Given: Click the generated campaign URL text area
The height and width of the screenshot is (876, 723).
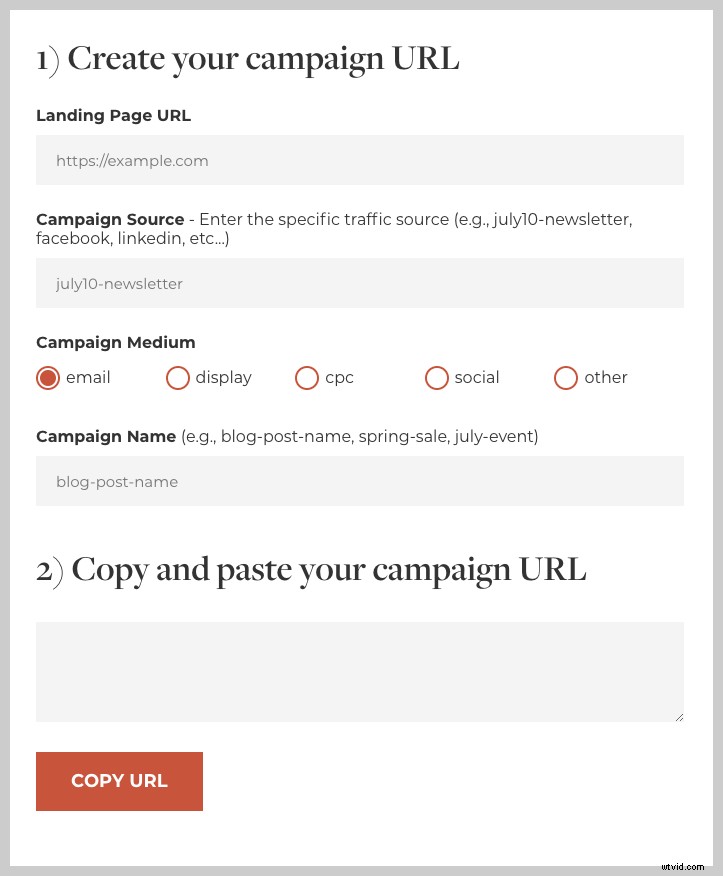Looking at the screenshot, I should click(360, 671).
